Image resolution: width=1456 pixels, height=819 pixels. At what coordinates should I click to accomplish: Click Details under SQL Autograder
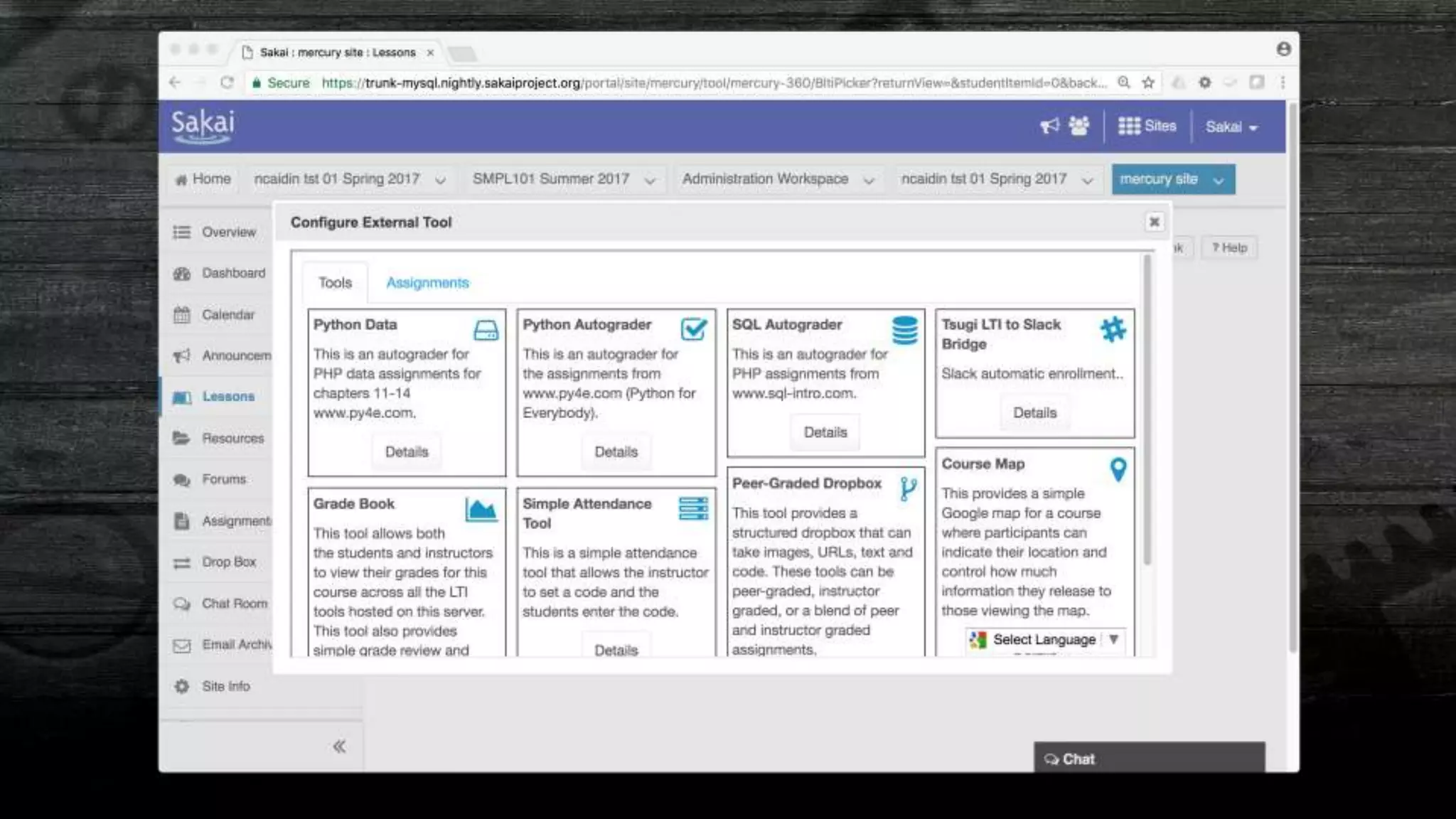pyautogui.click(x=825, y=432)
